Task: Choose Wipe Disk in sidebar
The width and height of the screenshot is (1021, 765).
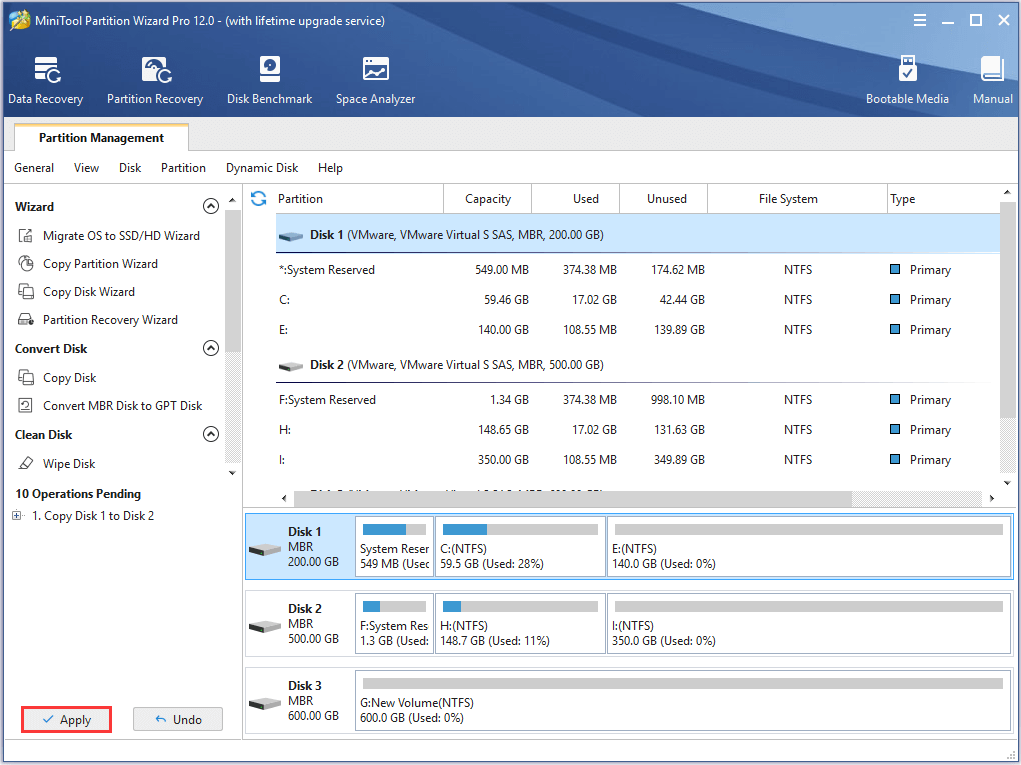Action: click(57, 464)
